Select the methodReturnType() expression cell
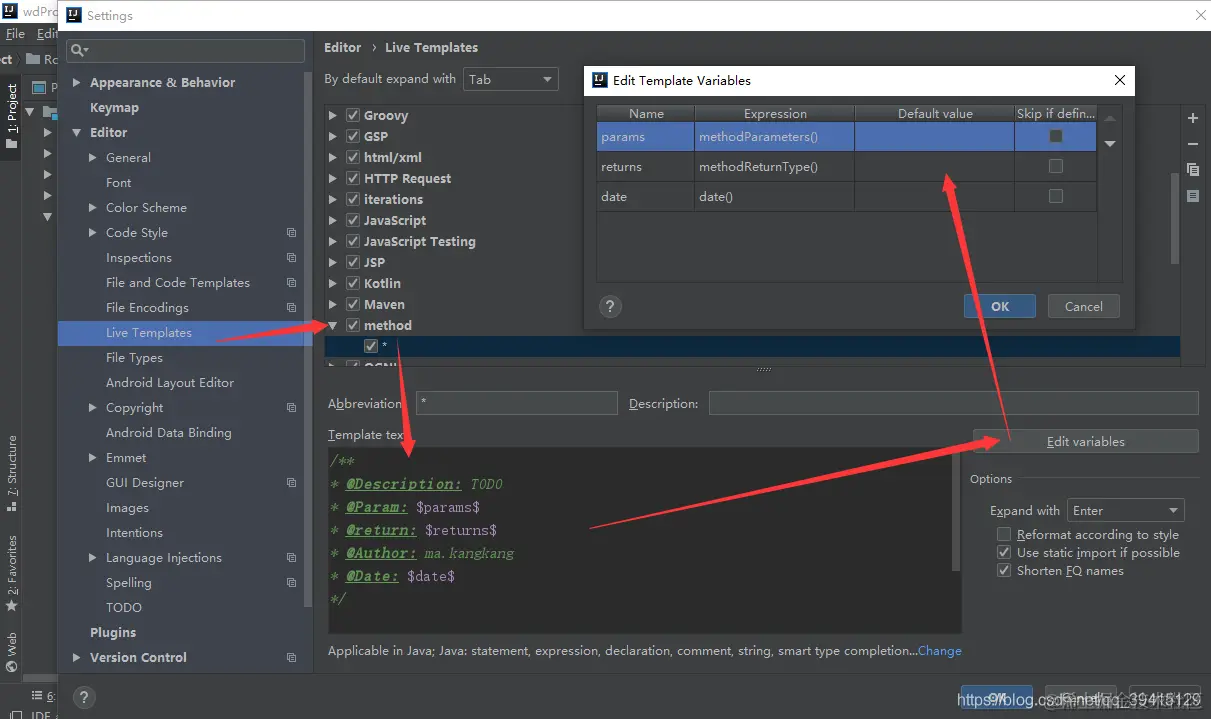The height and width of the screenshot is (719, 1211). click(775, 167)
